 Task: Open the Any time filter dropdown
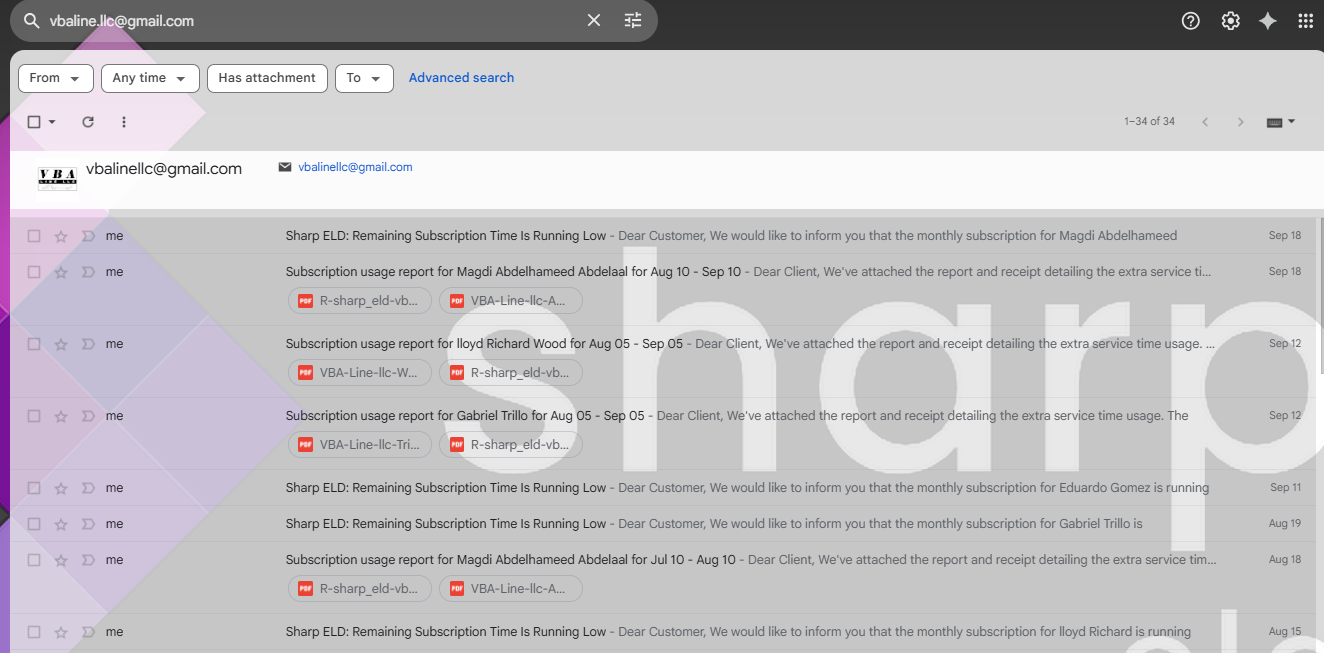pos(150,78)
